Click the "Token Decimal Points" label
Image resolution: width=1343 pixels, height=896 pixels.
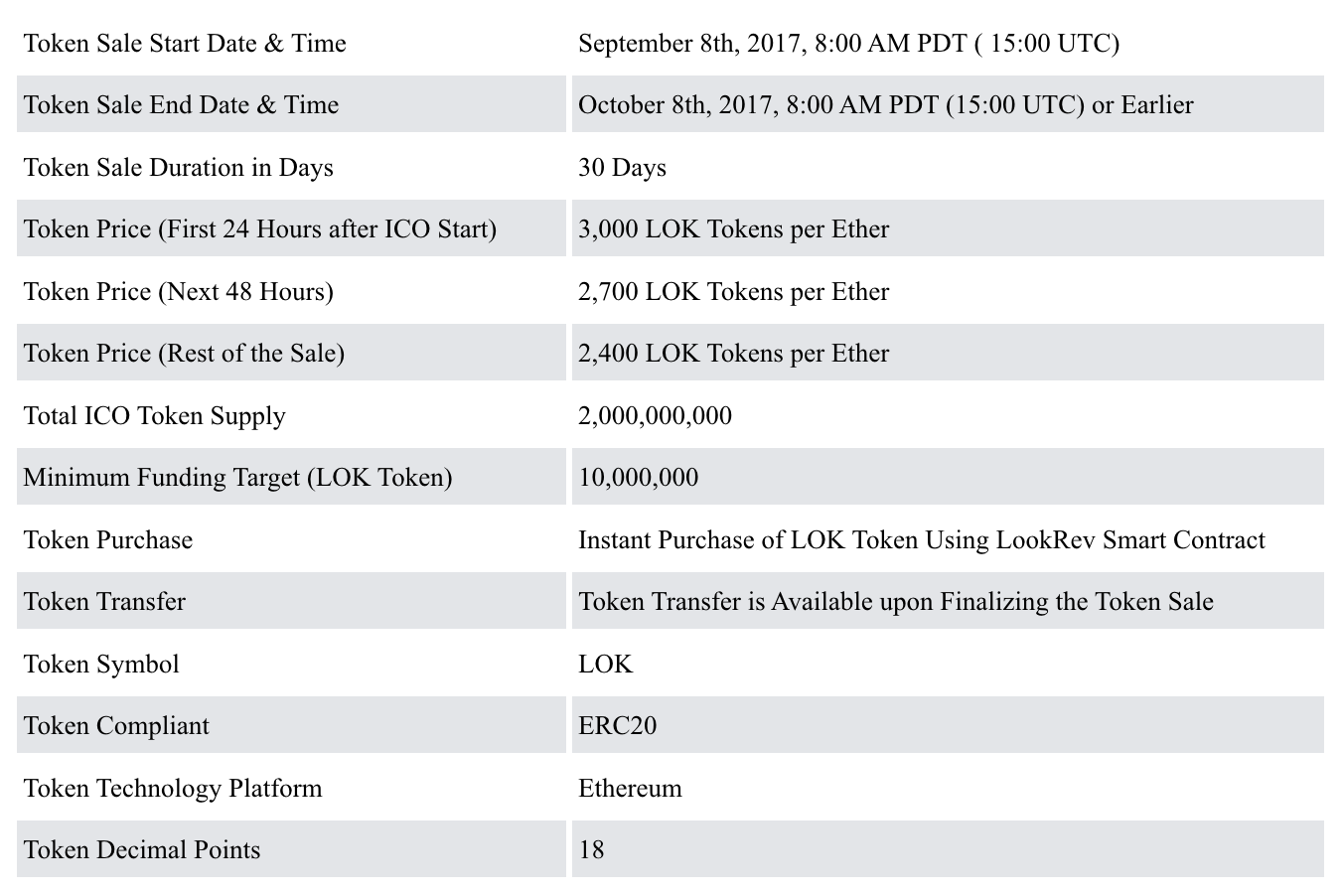(142, 850)
